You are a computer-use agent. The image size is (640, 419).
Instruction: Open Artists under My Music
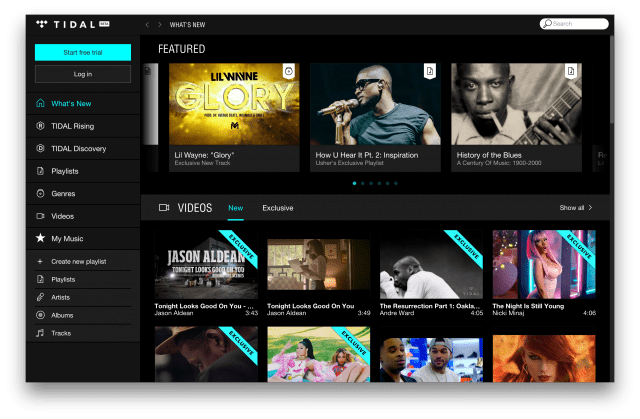coord(83,297)
